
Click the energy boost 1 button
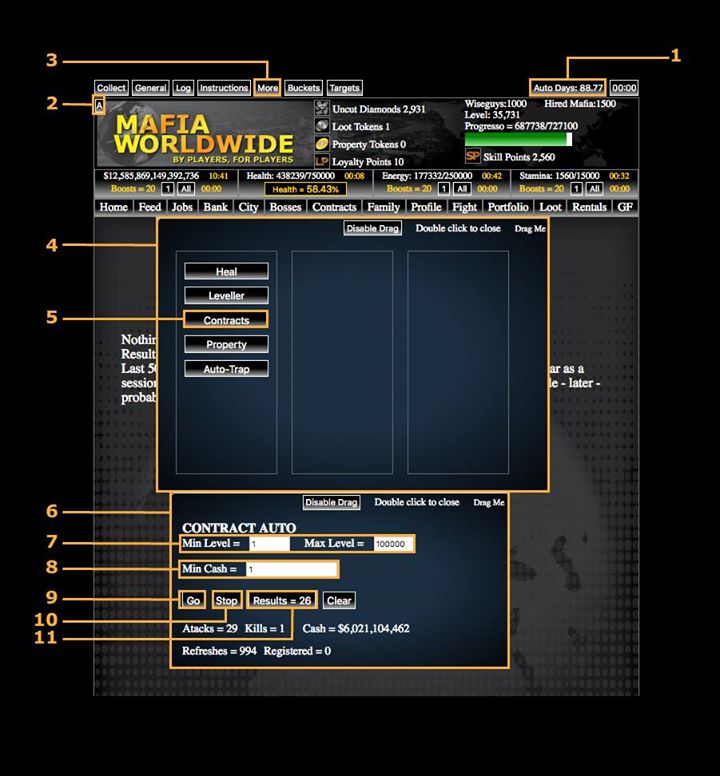(444, 189)
